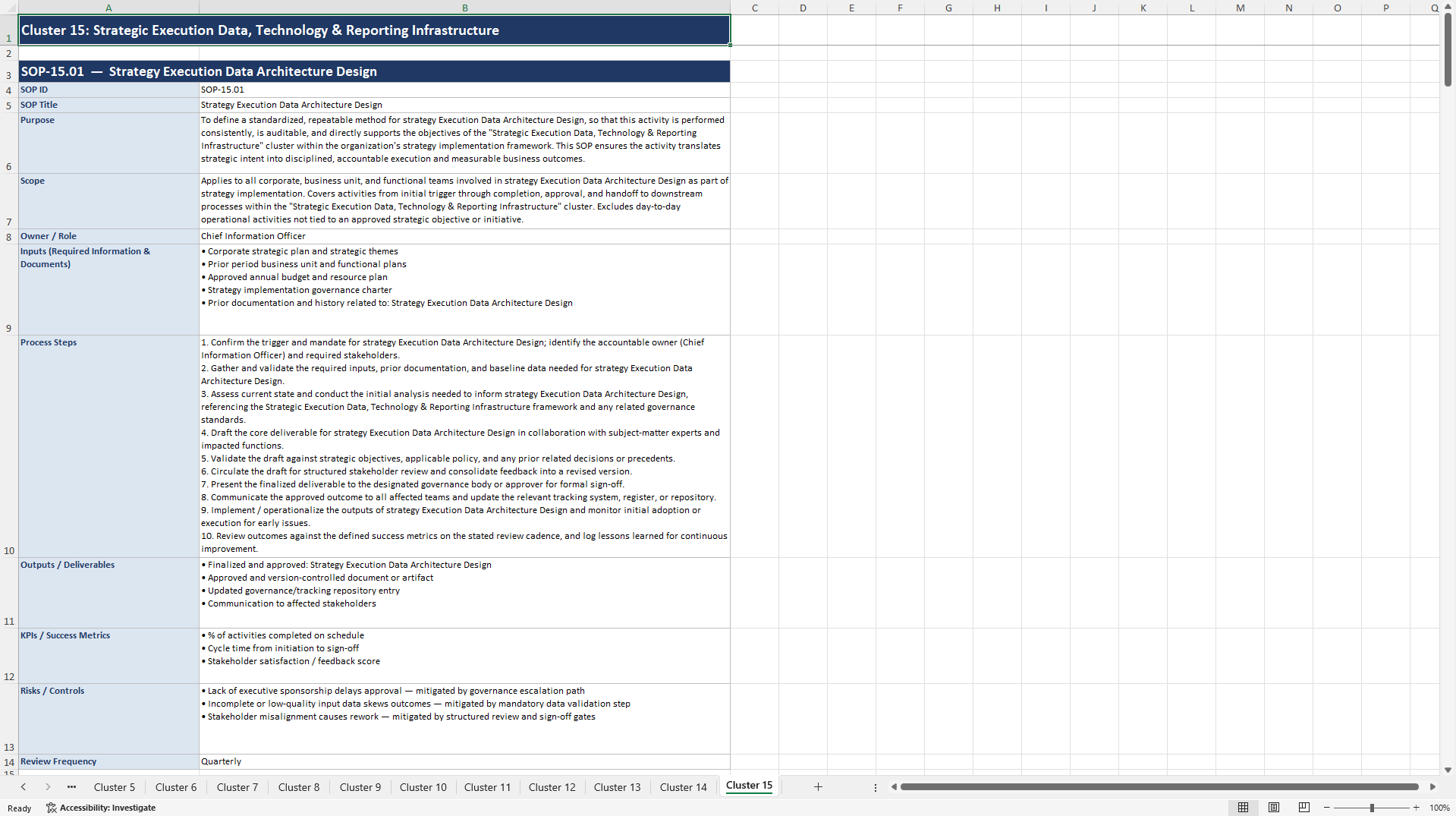Click horizontal scroll left arrow
Image resolution: width=1456 pixels, height=816 pixels.
pyautogui.click(x=894, y=787)
